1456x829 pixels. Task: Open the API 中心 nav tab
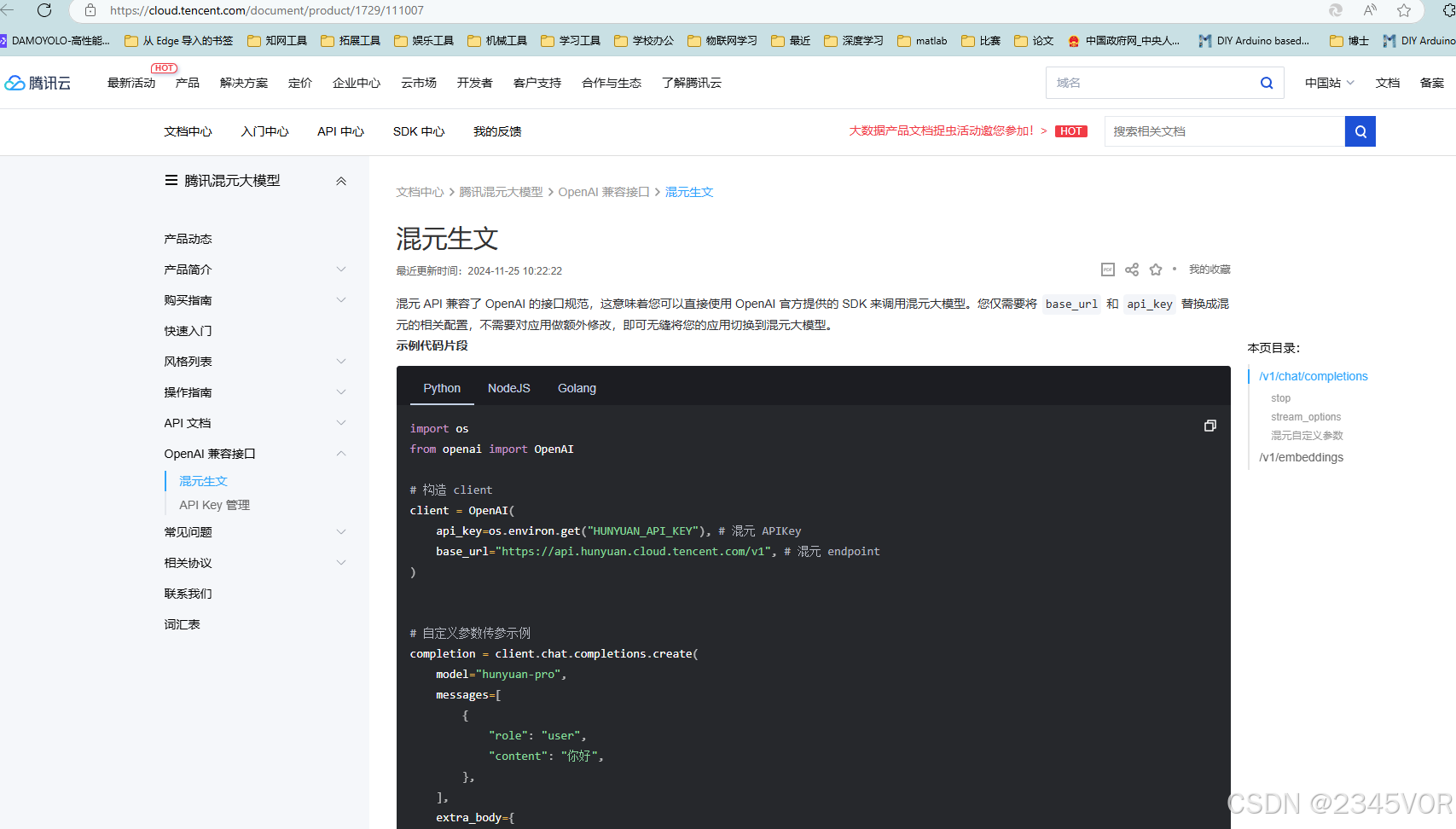(340, 131)
